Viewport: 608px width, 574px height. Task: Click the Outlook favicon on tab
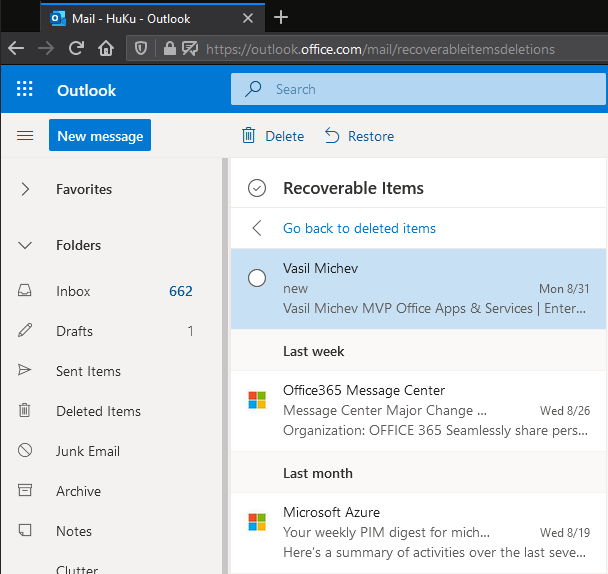(58, 18)
